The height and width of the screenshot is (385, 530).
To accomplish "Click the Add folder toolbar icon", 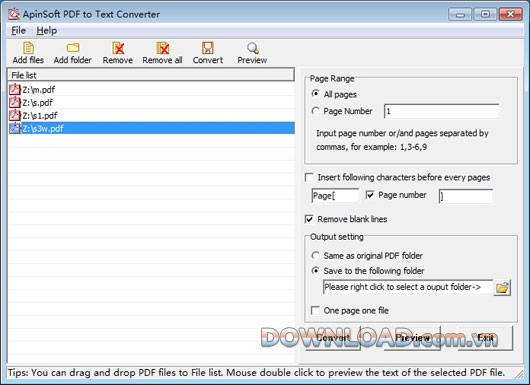I will 73,48.
